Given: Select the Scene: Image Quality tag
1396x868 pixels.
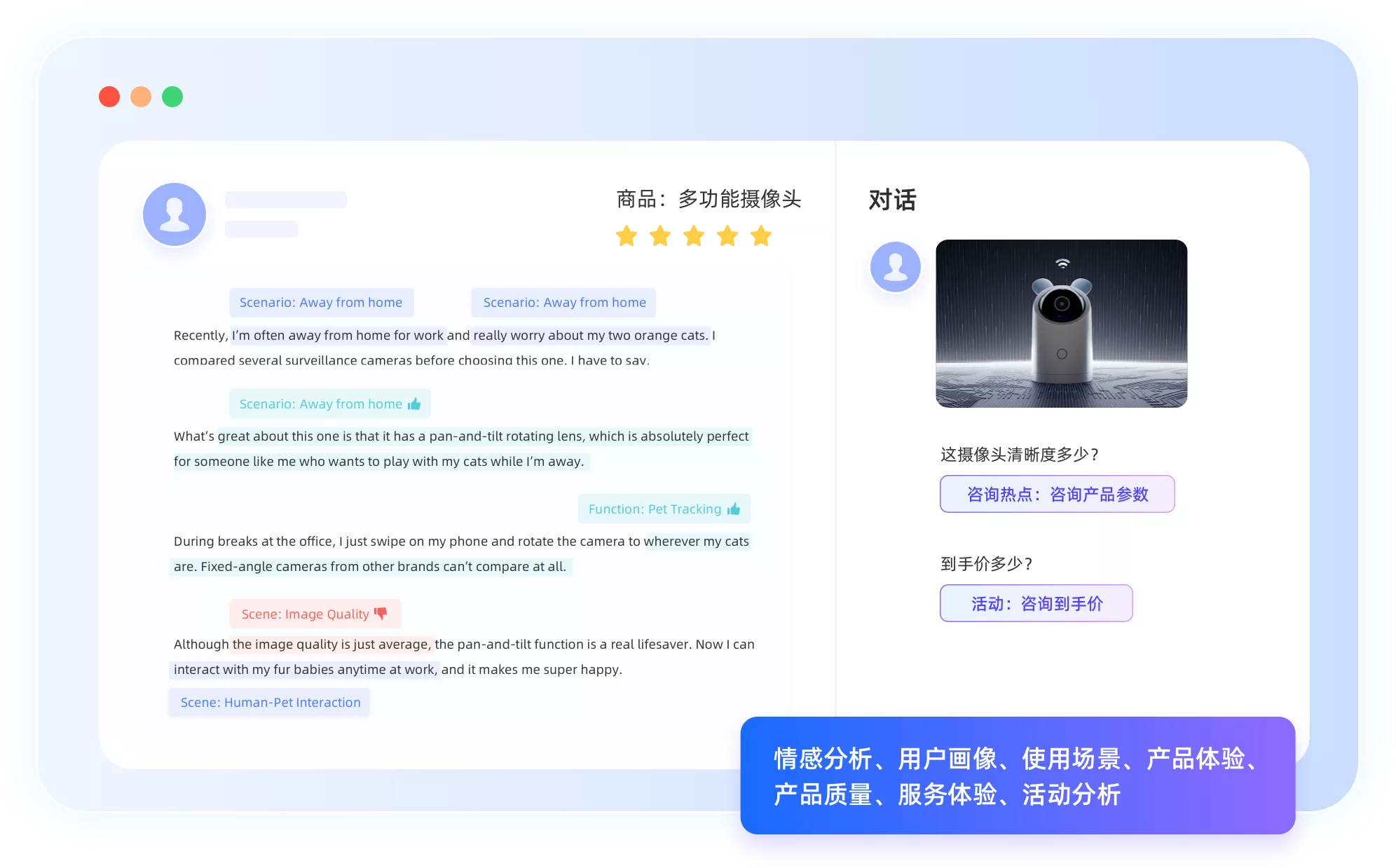Looking at the screenshot, I should (x=315, y=614).
